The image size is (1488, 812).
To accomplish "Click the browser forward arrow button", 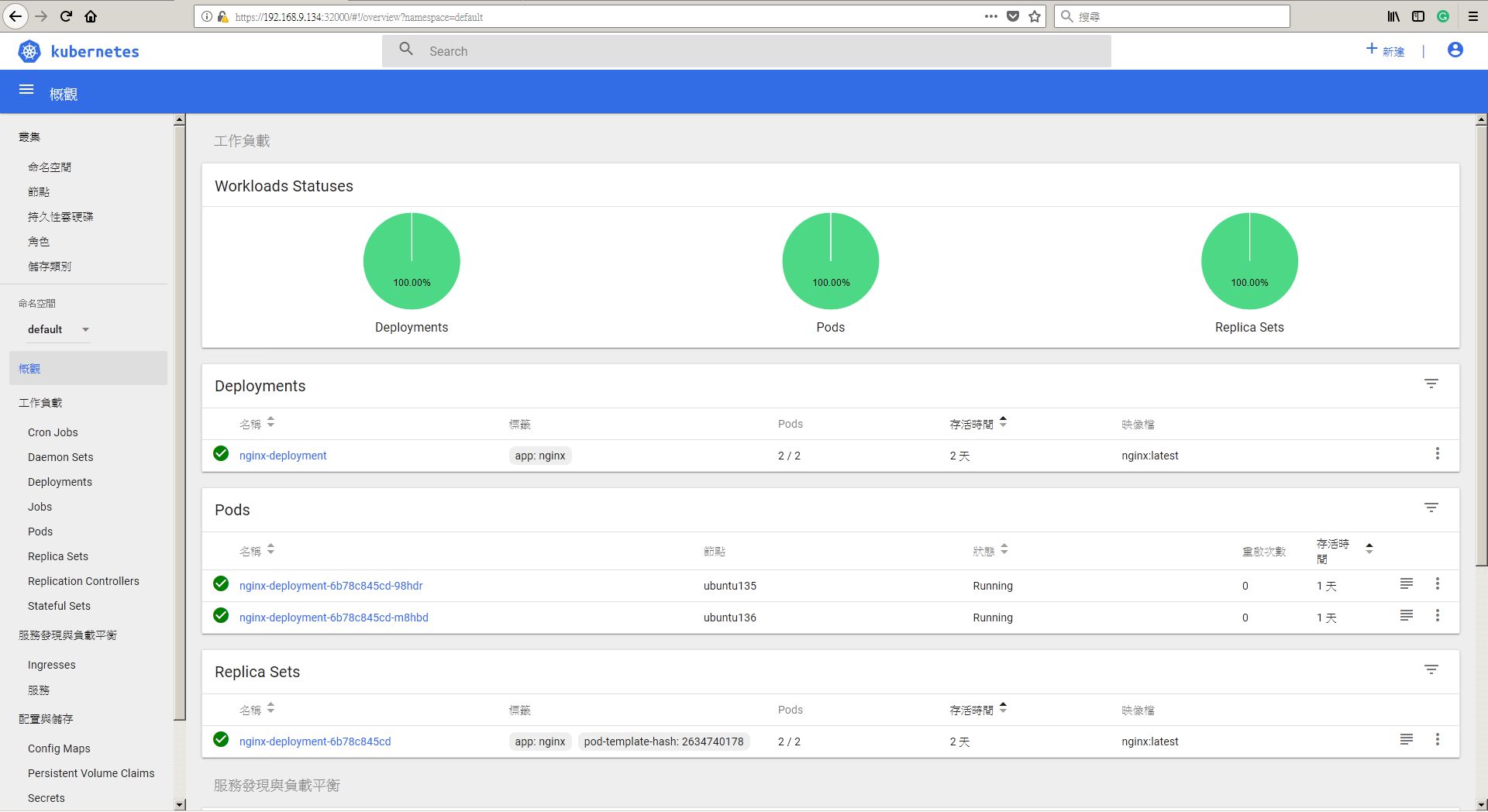I will tap(41, 16).
